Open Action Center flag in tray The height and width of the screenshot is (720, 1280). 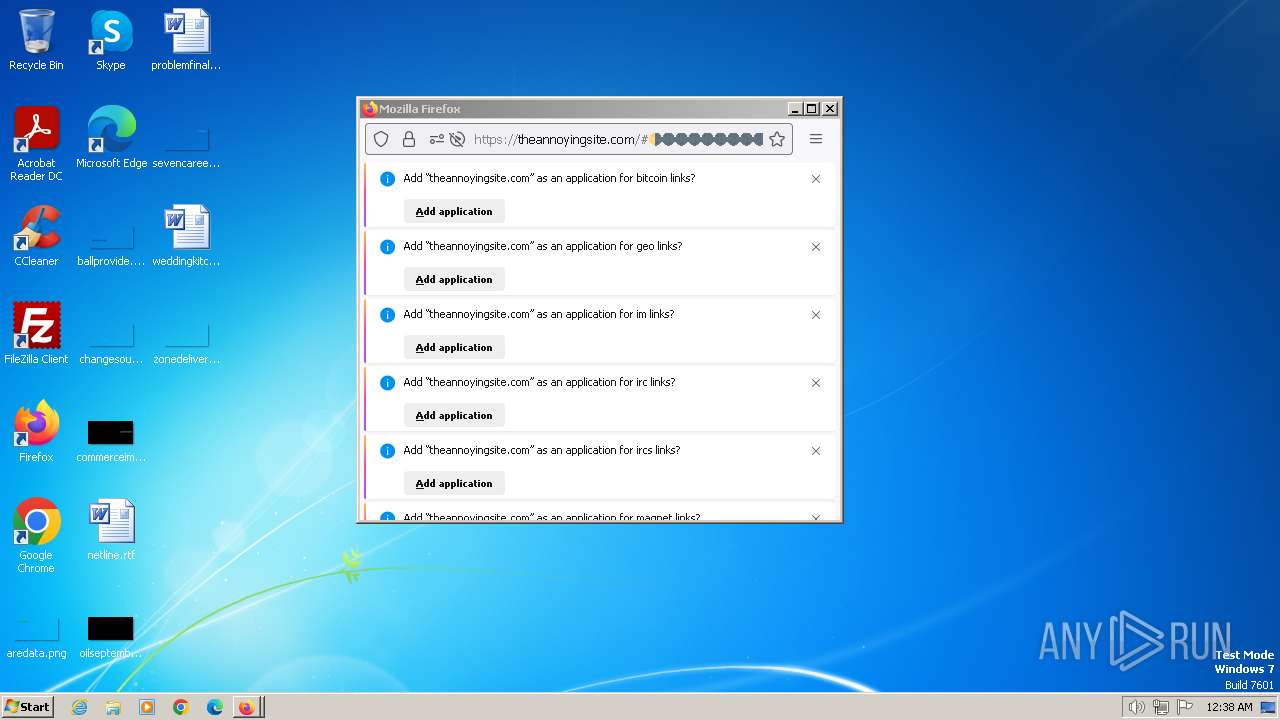pos(1185,707)
